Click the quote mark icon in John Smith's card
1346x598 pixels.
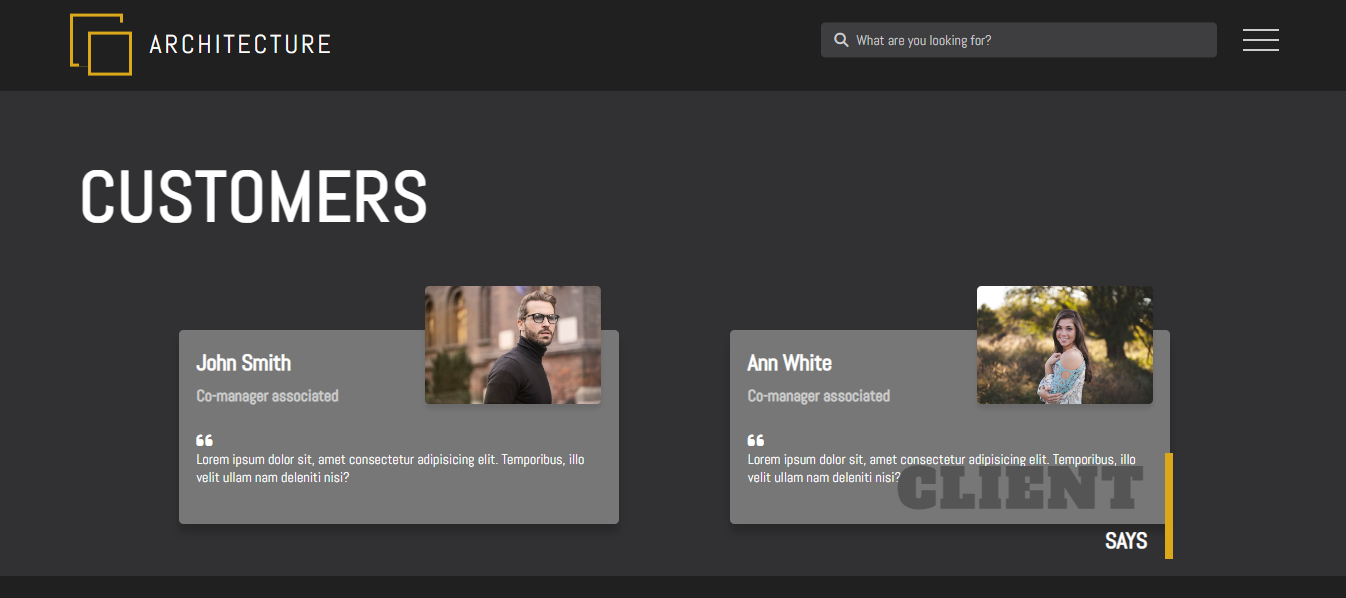point(204,440)
